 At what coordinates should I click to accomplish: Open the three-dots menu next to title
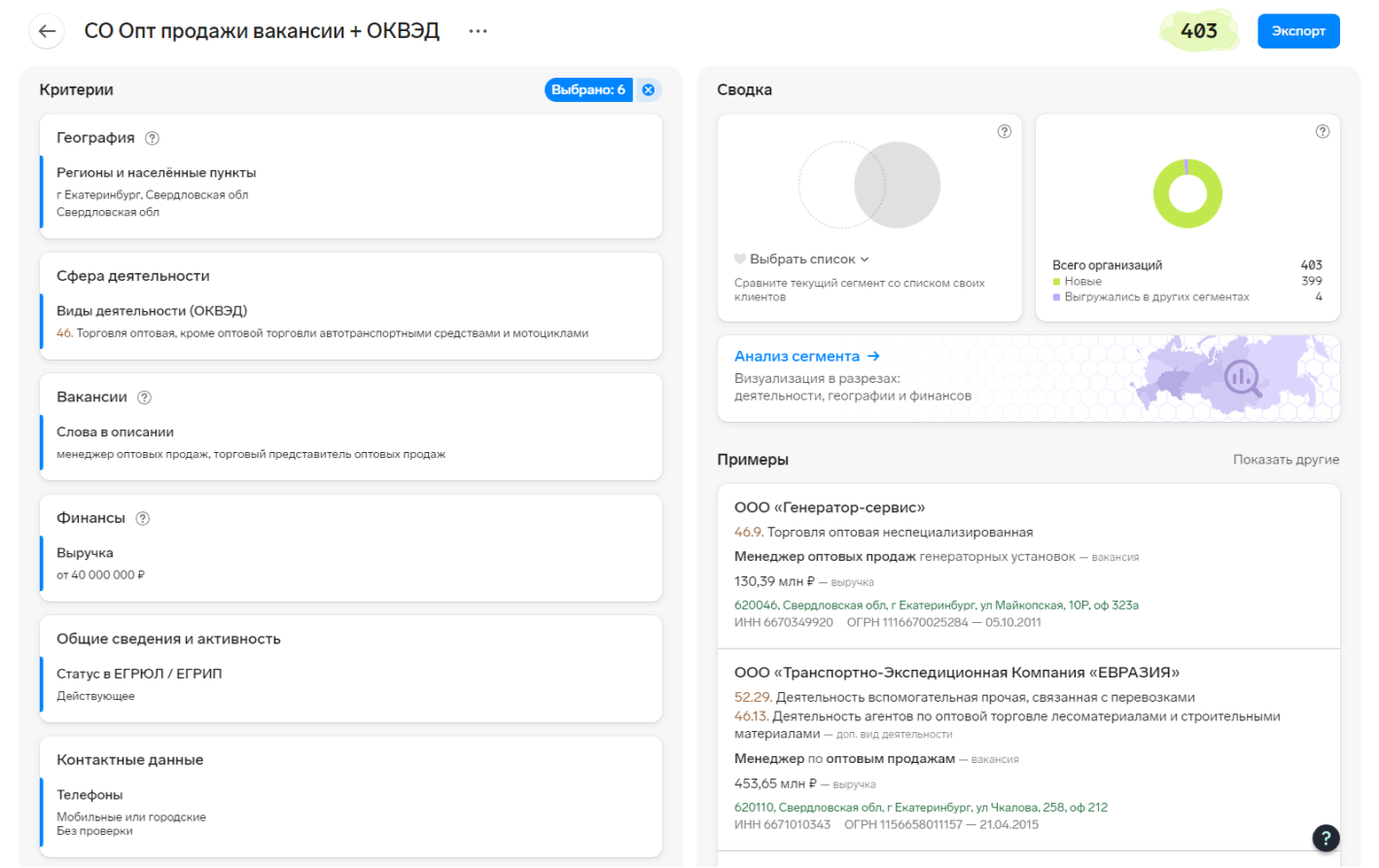pos(477,31)
